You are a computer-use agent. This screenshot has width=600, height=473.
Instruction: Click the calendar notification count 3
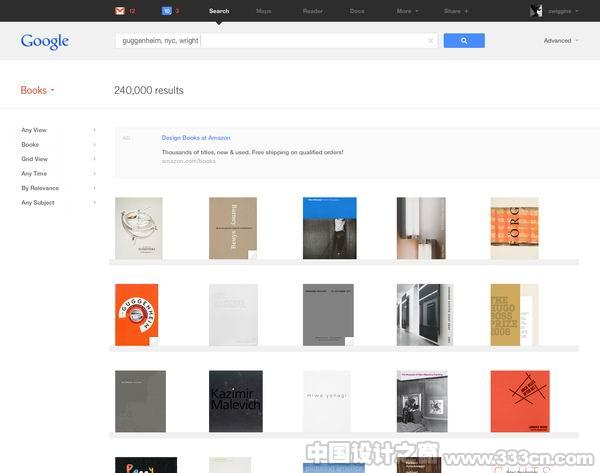[x=177, y=11]
